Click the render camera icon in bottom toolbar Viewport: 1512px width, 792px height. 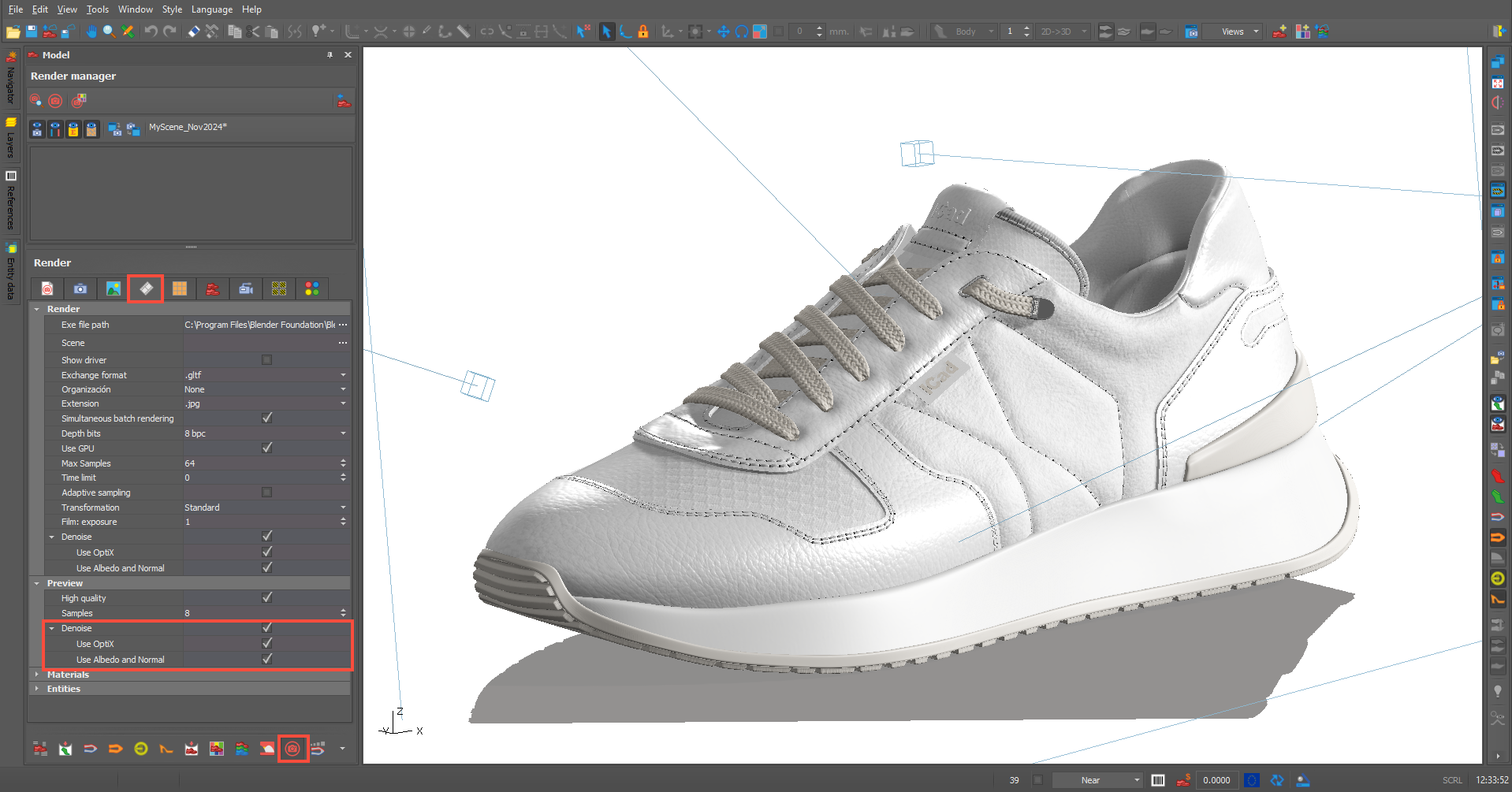[x=292, y=749]
